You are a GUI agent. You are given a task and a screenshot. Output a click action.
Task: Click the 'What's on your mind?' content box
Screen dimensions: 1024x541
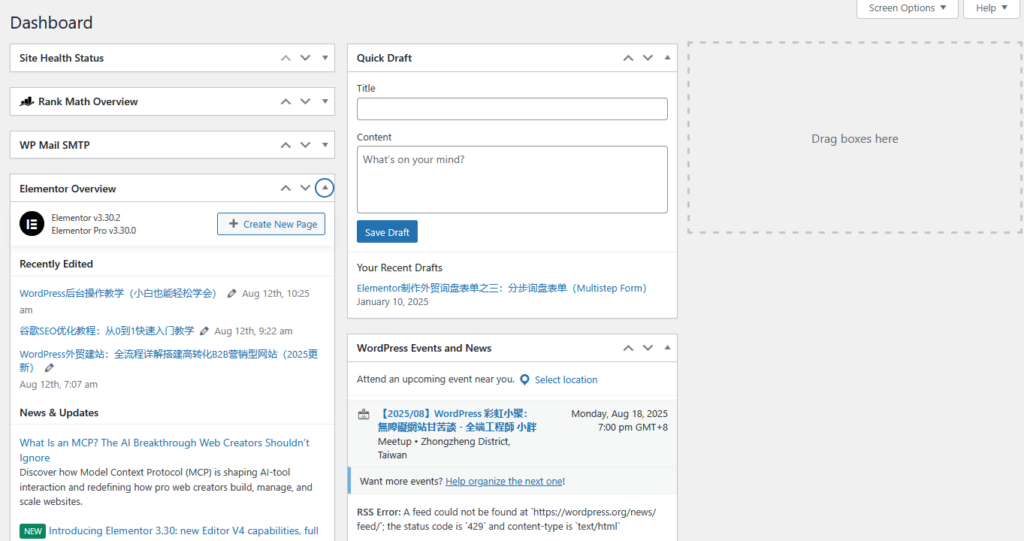(x=512, y=180)
